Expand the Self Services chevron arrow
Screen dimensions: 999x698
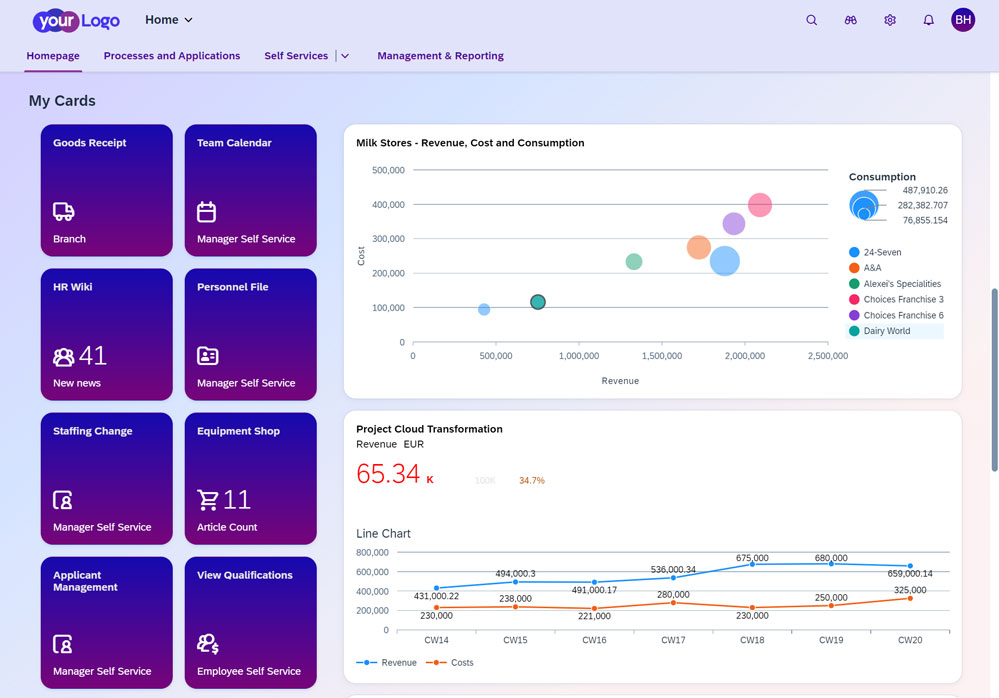coord(345,56)
